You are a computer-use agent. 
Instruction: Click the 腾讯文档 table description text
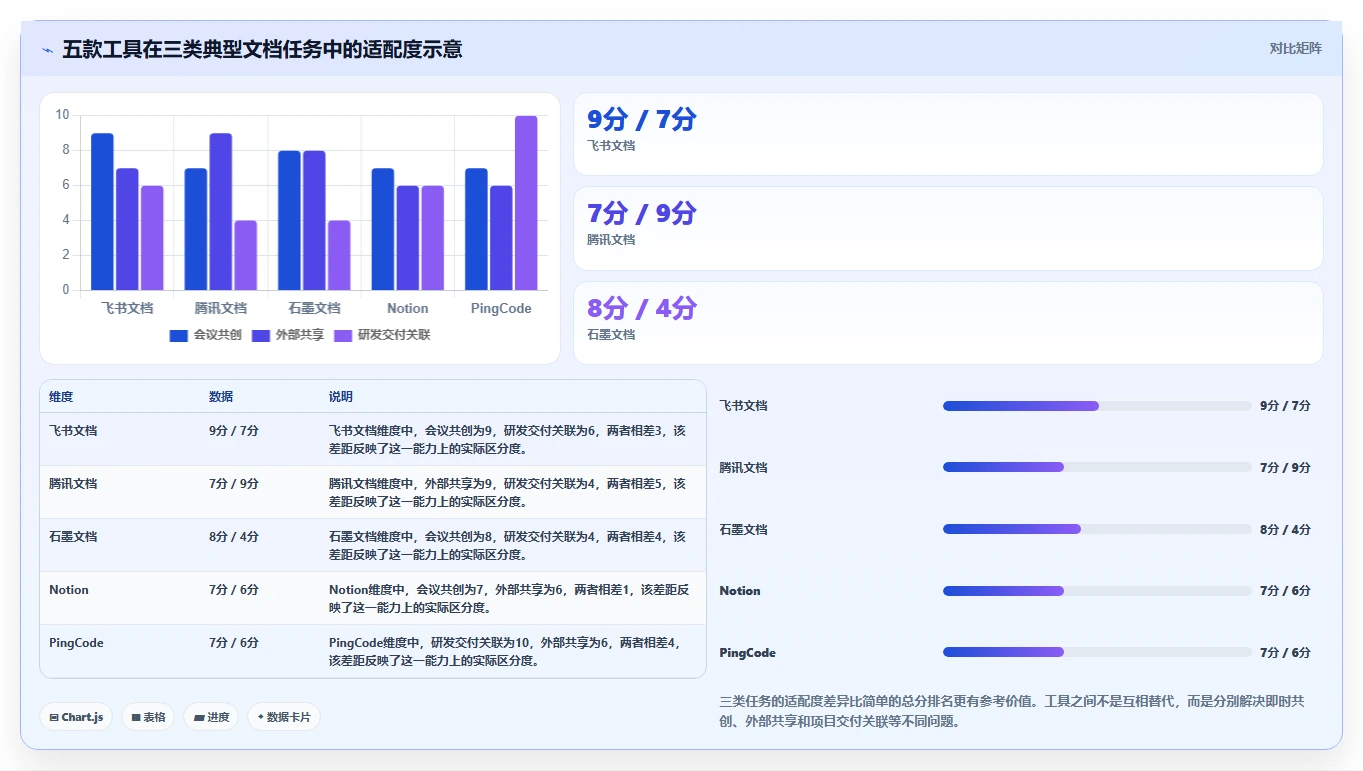click(x=508, y=492)
